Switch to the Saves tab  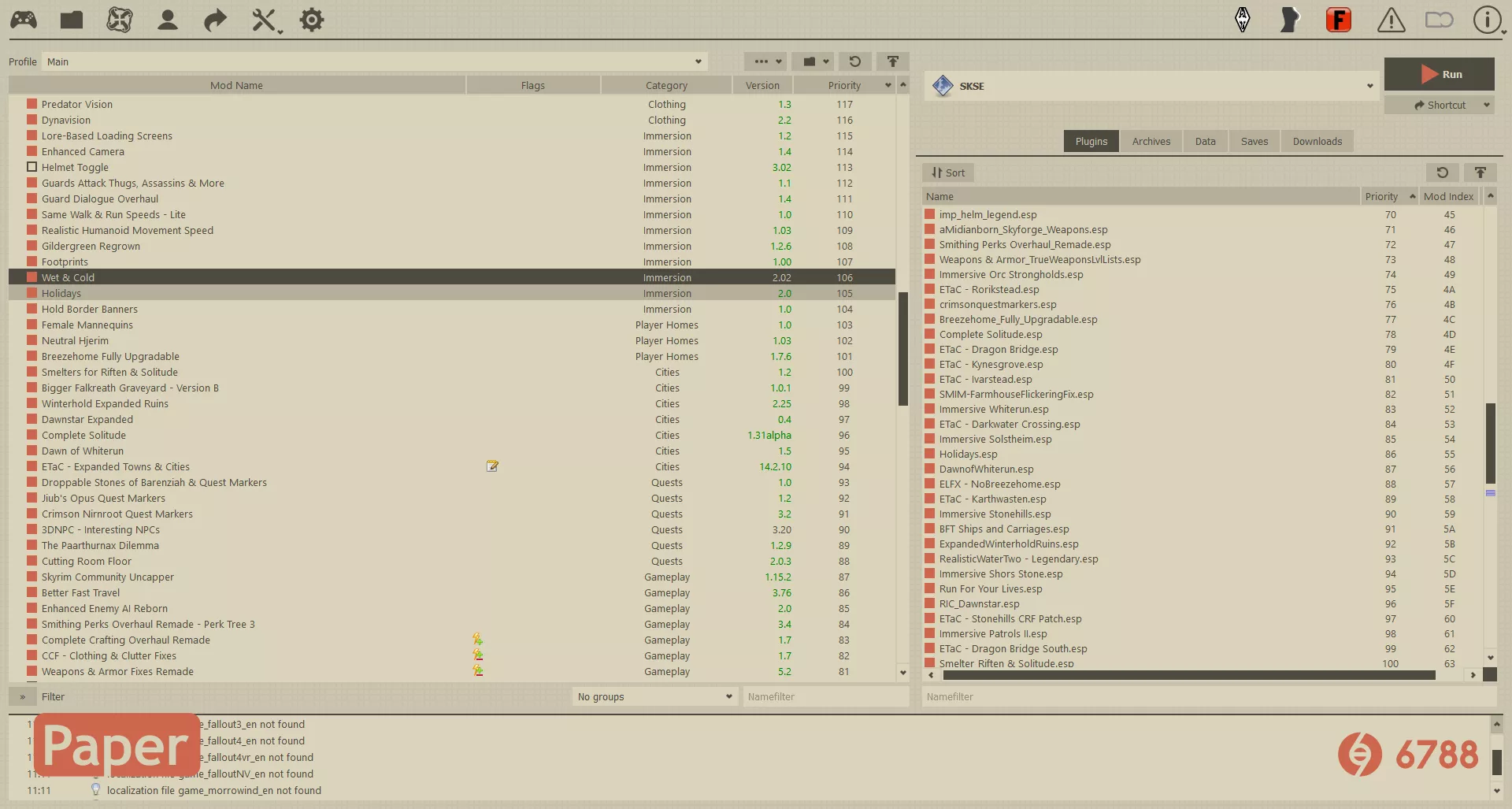pyautogui.click(x=1254, y=141)
